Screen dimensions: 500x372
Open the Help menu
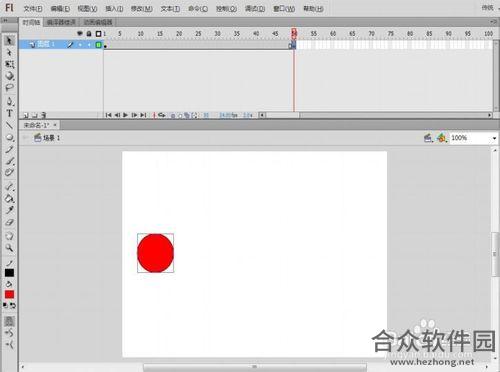tap(313, 9)
